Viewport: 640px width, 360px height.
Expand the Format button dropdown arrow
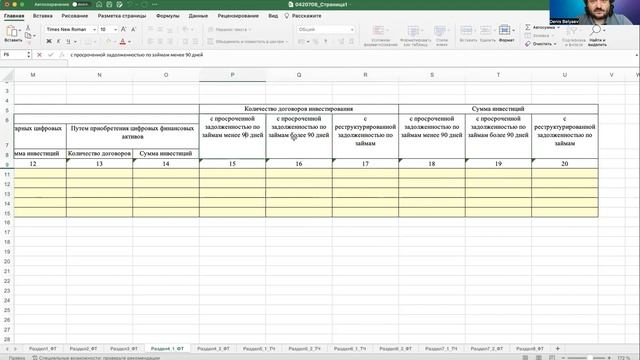coord(513,31)
